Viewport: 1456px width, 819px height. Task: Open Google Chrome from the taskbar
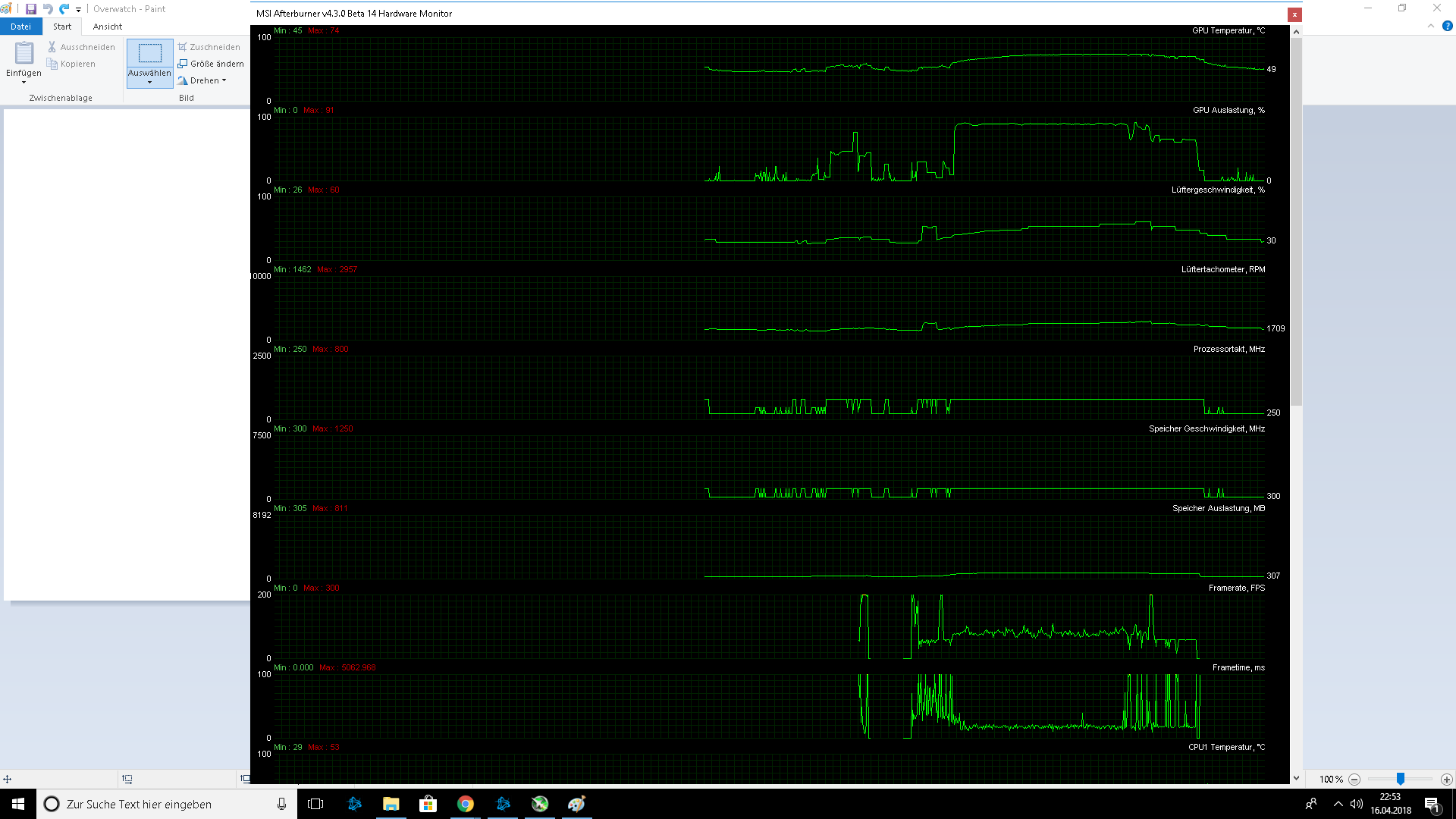click(465, 804)
